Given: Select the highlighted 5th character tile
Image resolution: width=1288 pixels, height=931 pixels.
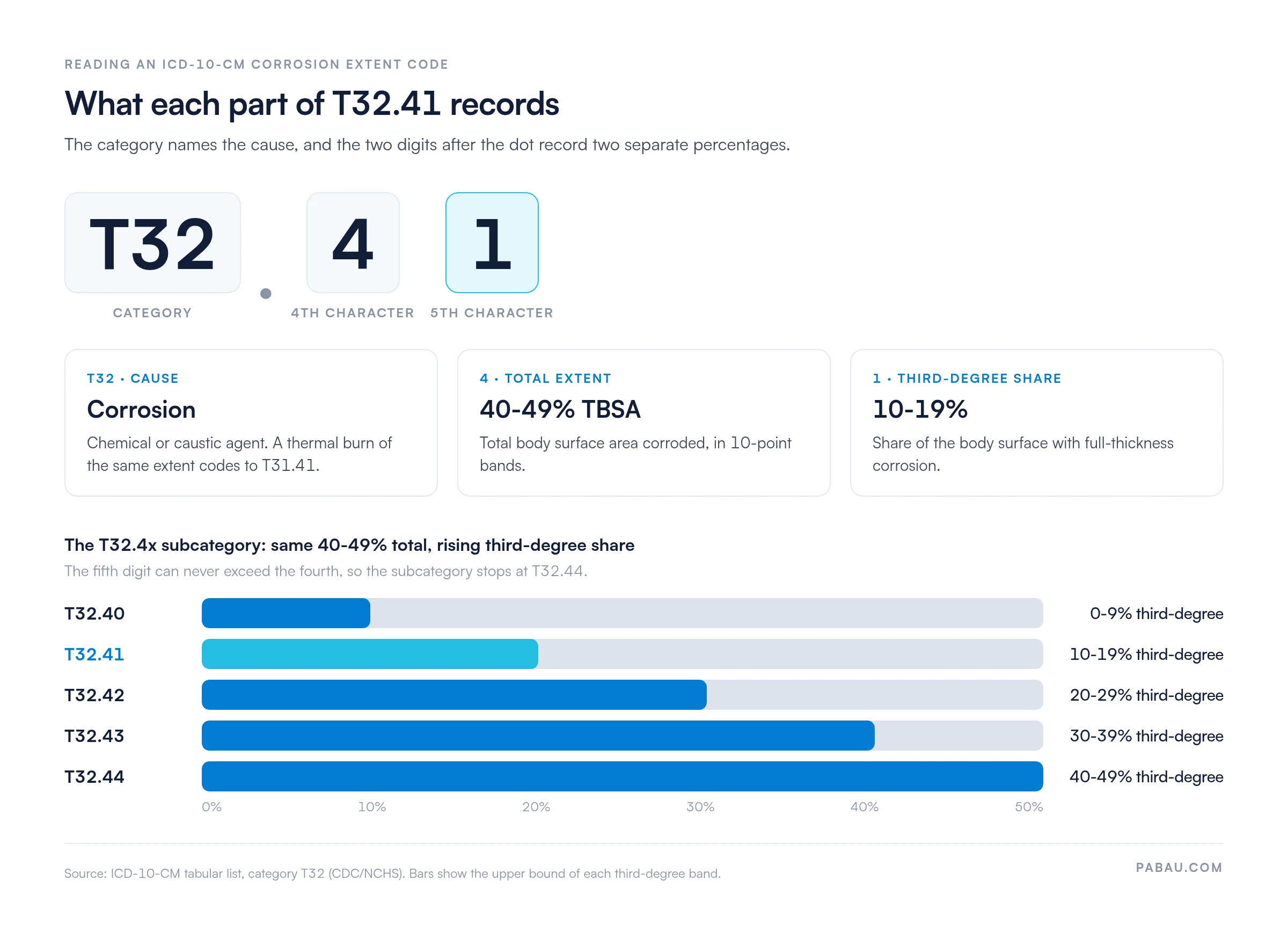Looking at the screenshot, I should click(x=492, y=243).
